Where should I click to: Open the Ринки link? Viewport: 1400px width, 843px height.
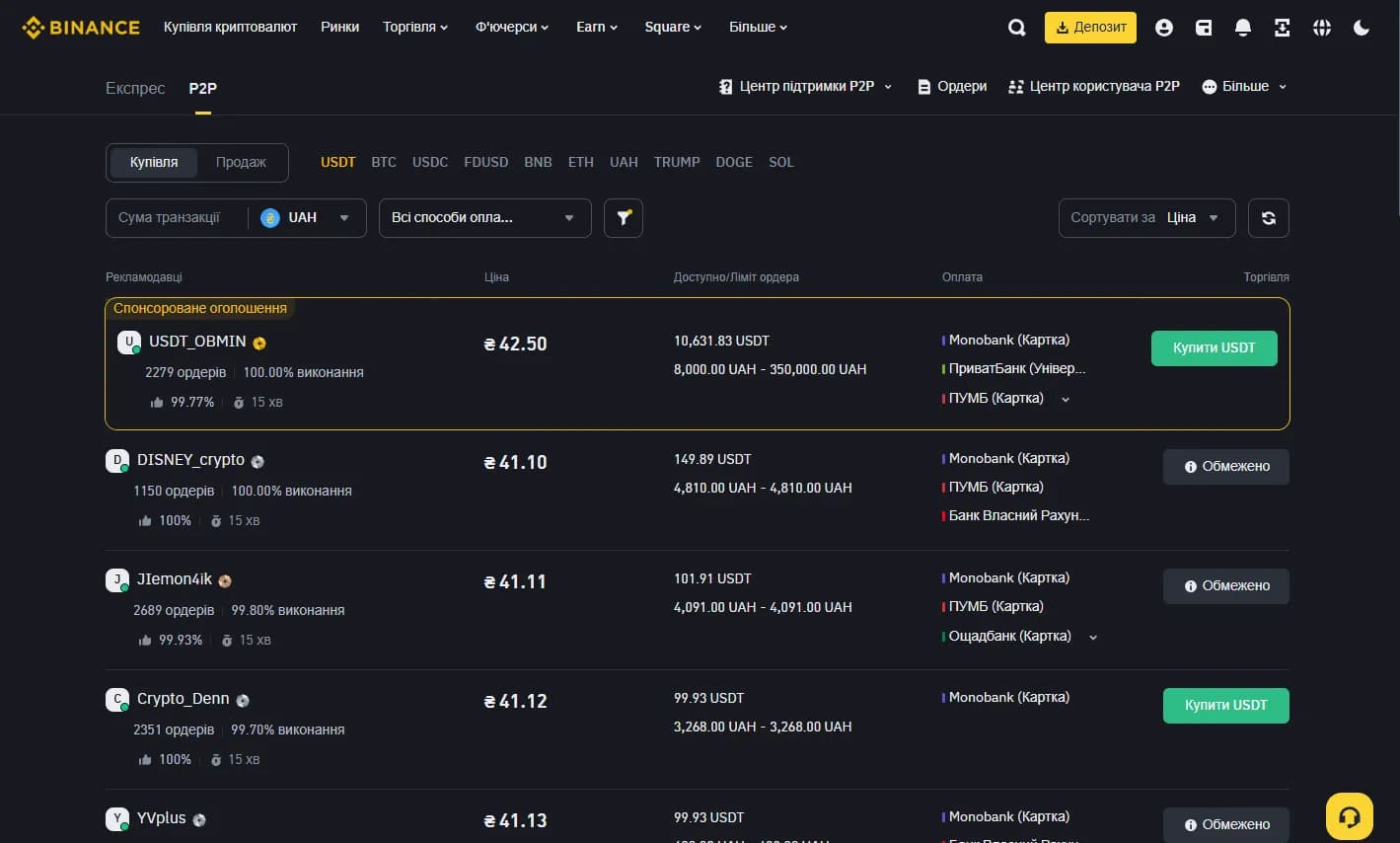(x=339, y=27)
